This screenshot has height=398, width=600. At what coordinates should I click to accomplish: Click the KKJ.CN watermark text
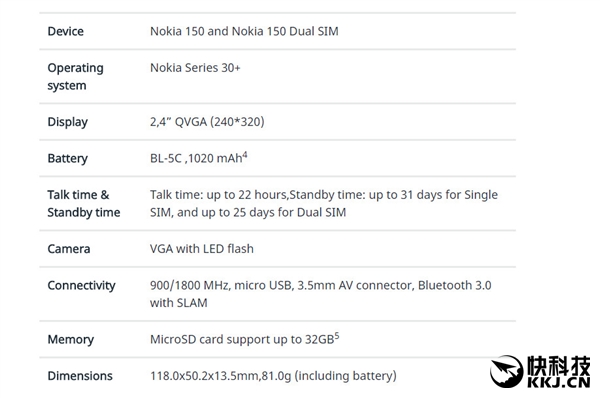[559, 382]
